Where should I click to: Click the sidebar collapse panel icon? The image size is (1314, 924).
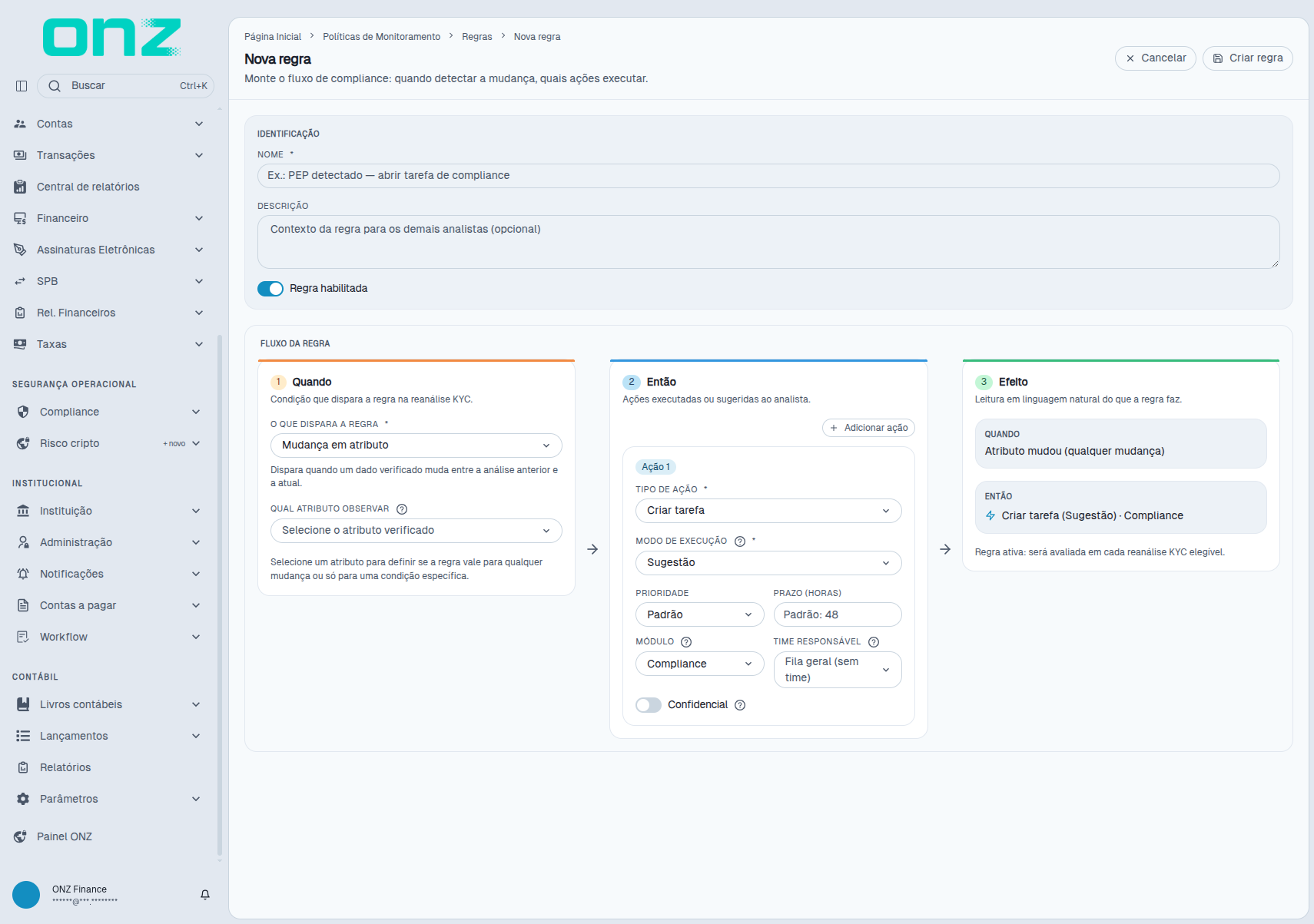point(22,86)
